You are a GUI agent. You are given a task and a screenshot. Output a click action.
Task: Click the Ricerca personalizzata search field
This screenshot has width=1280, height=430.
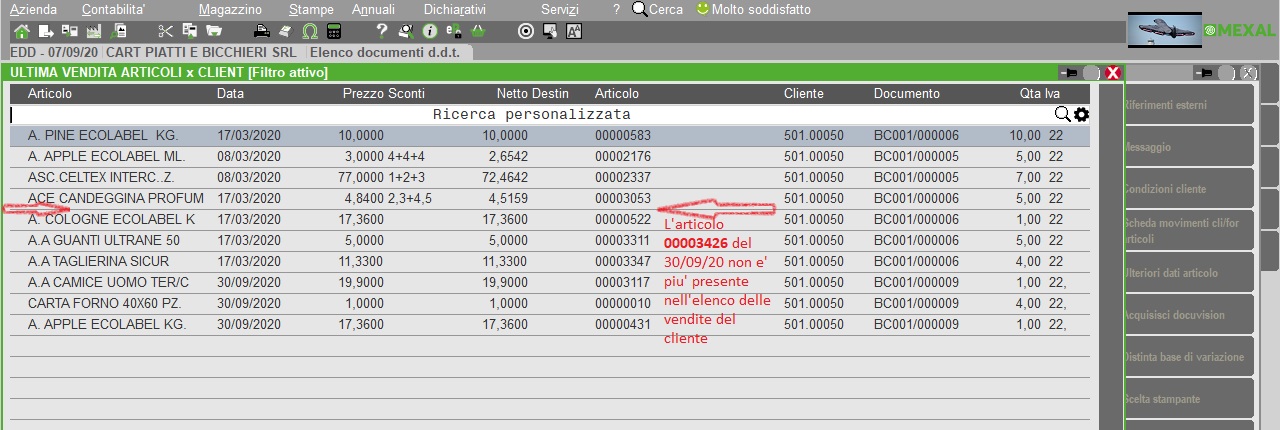click(531, 115)
